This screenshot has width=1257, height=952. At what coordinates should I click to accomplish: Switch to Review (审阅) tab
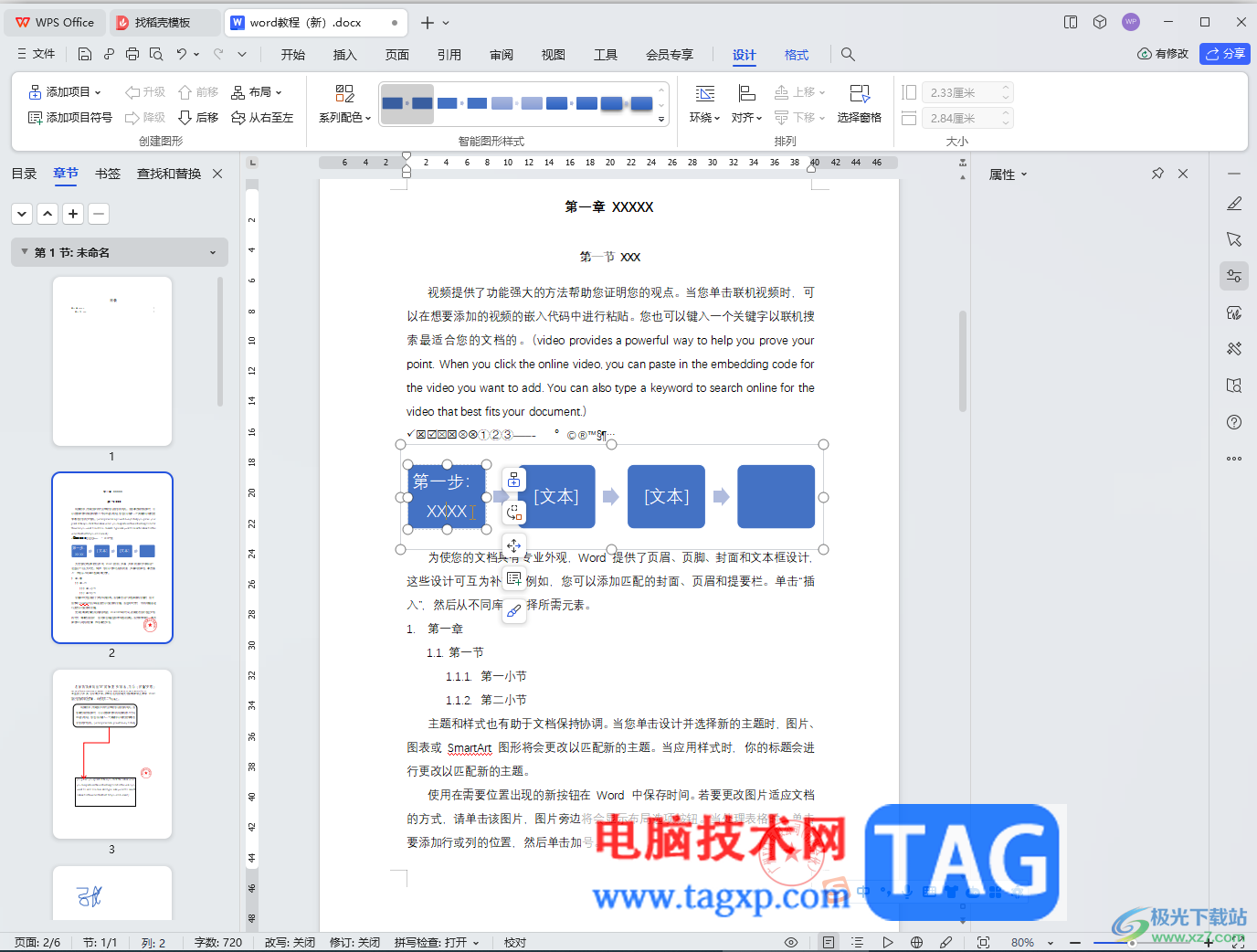click(x=501, y=55)
